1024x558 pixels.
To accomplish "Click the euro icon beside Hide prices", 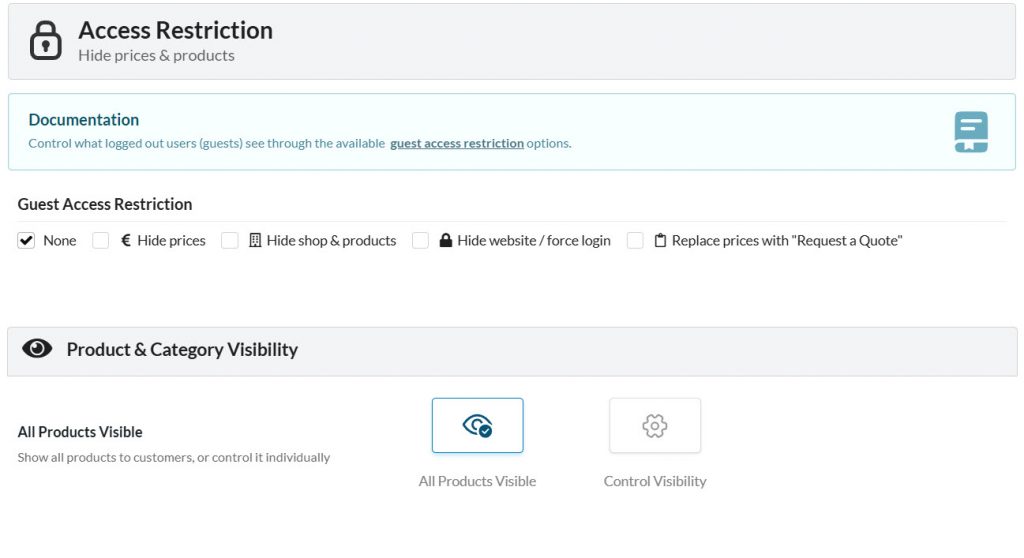I will coord(126,241).
